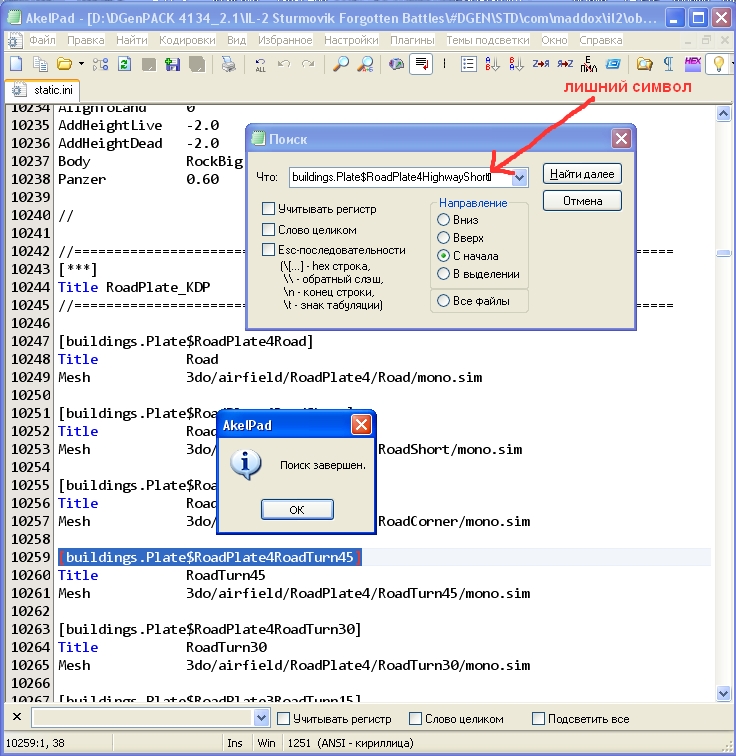Reopen the file with green refresh icon
This screenshot has height=756, width=736.
click(x=124, y=64)
